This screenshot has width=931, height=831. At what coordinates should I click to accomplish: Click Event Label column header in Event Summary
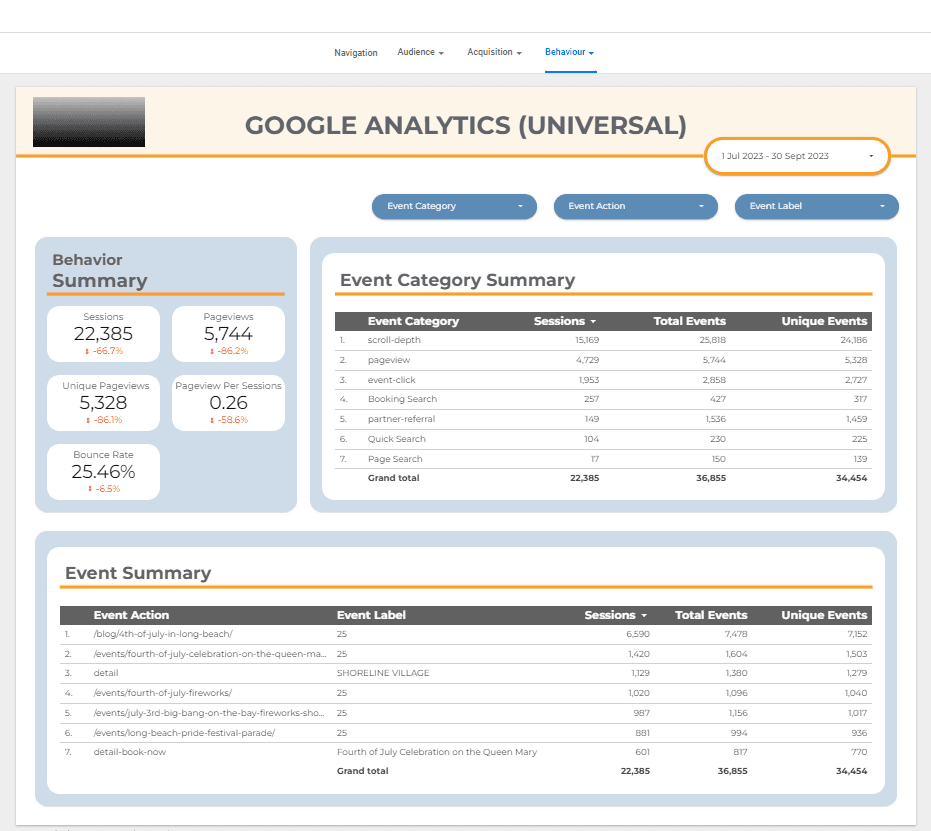pyautogui.click(x=371, y=616)
